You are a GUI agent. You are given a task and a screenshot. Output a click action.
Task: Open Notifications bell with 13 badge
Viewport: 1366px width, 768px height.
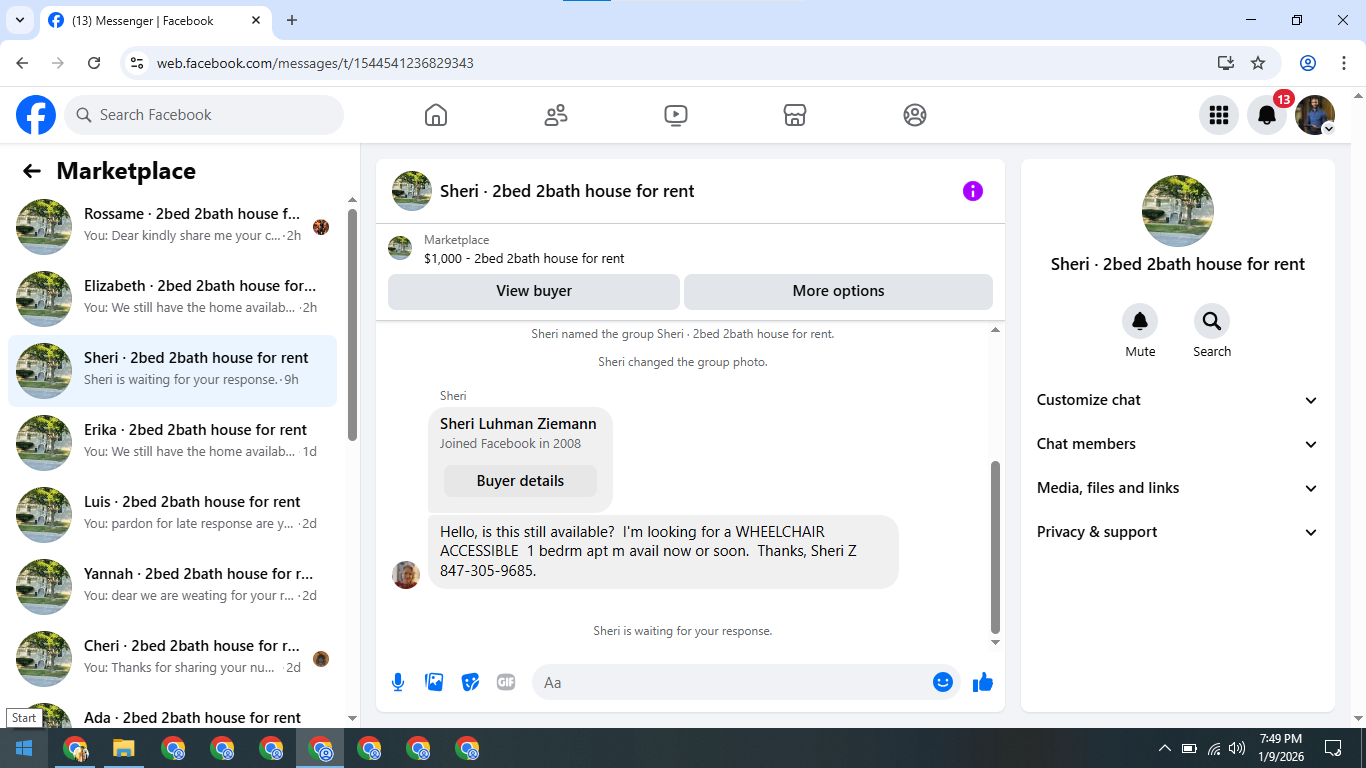tap(1267, 115)
